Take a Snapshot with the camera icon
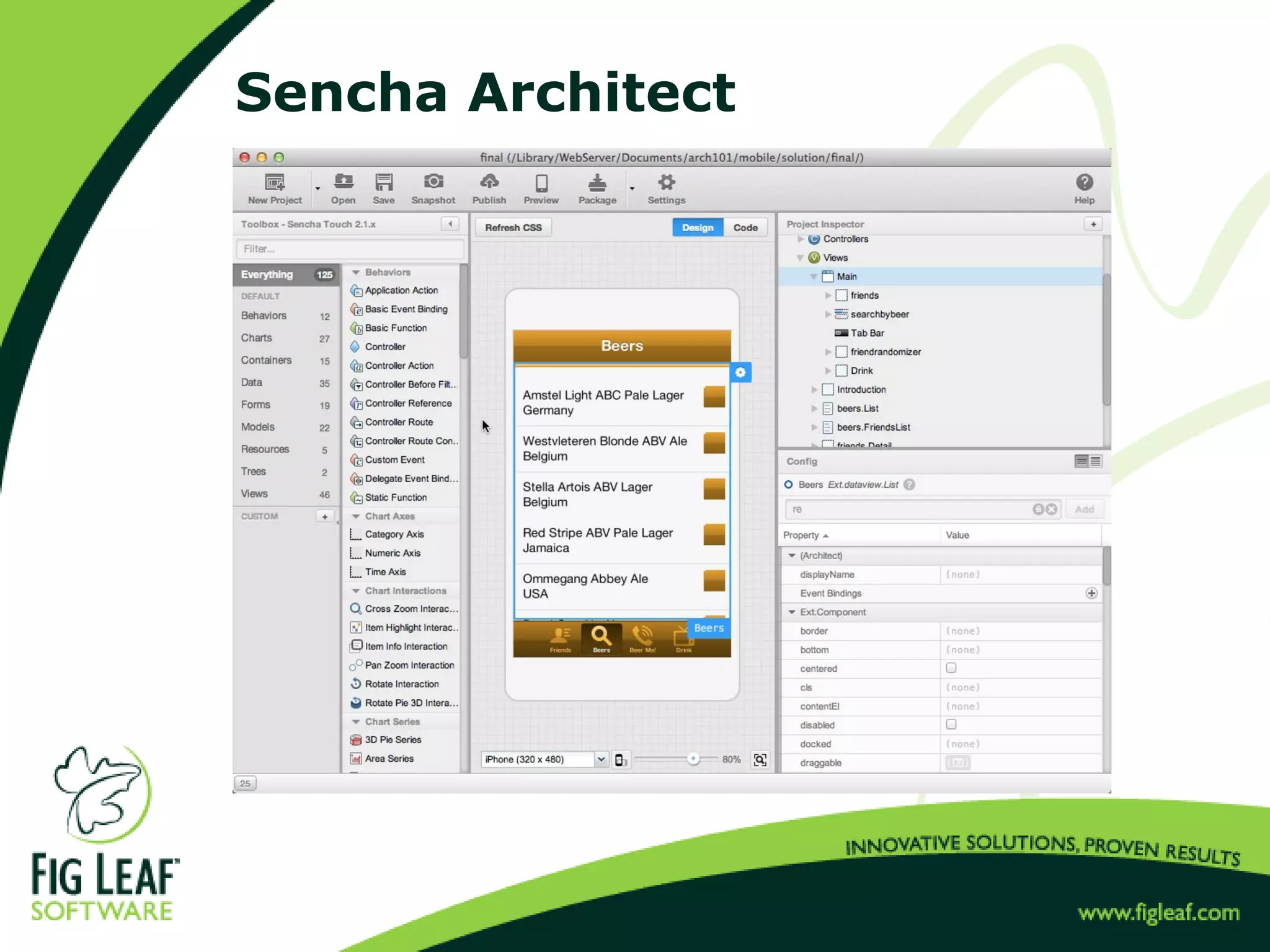The width and height of the screenshot is (1270, 952). click(x=433, y=182)
